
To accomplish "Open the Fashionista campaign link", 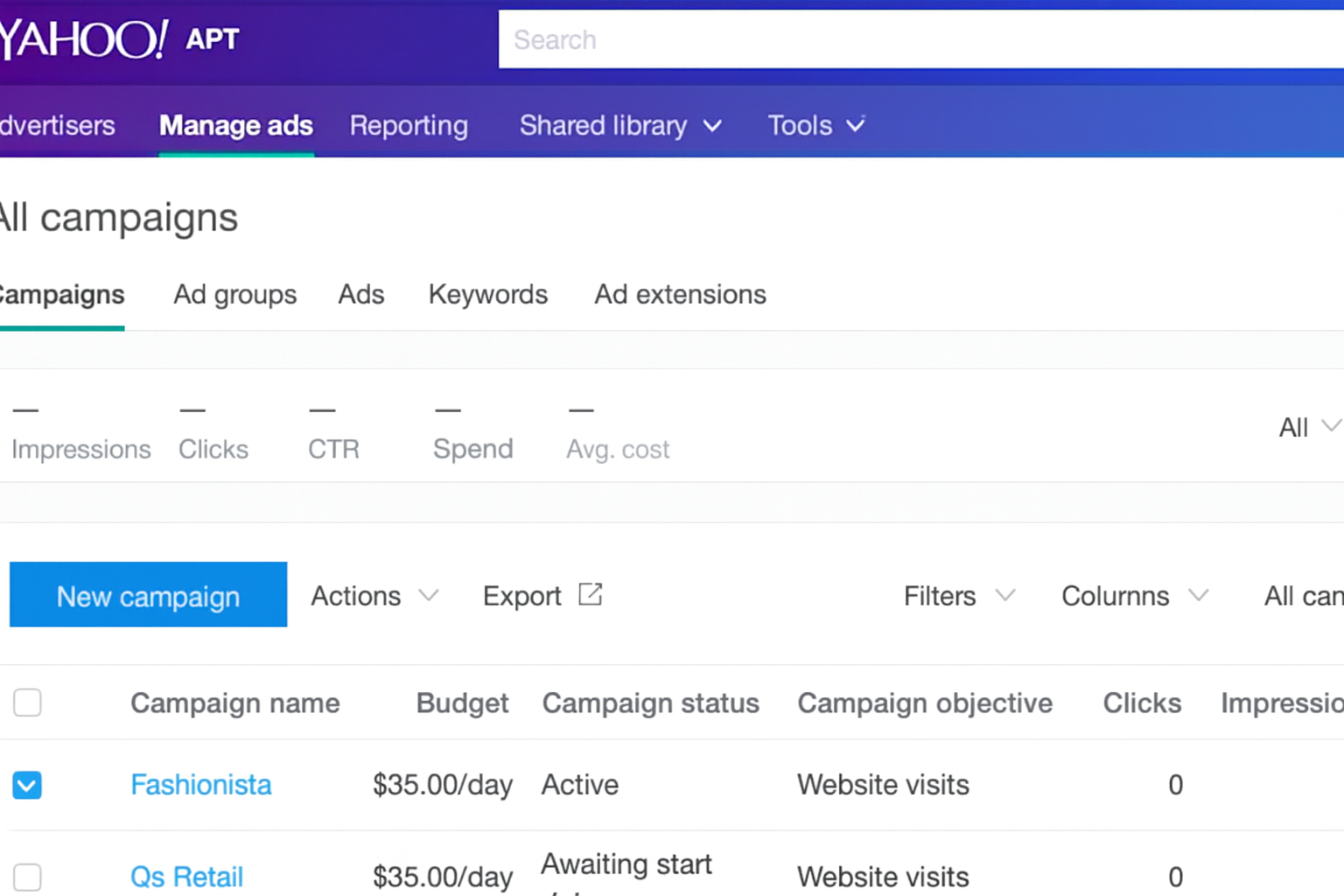I will pyautogui.click(x=200, y=785).
